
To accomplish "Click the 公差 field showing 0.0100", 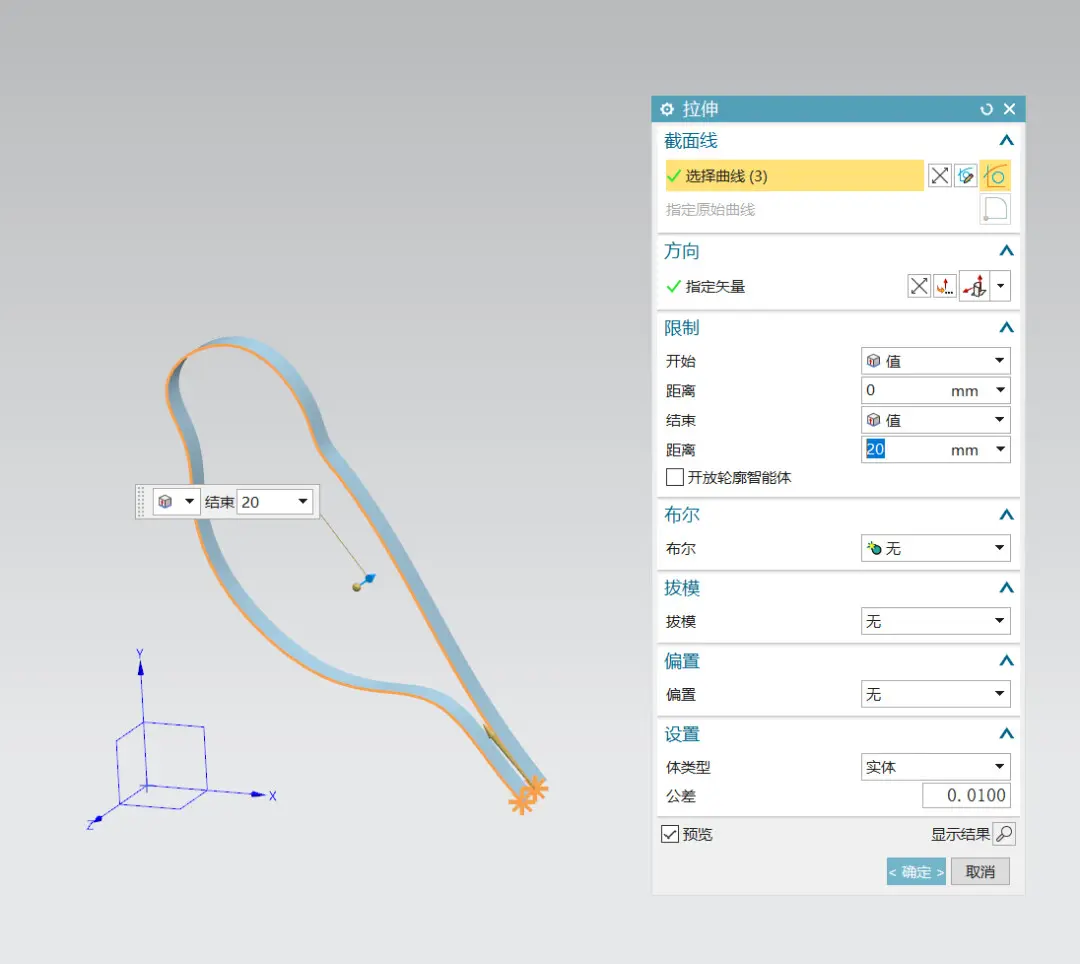I will click(966, 795).
